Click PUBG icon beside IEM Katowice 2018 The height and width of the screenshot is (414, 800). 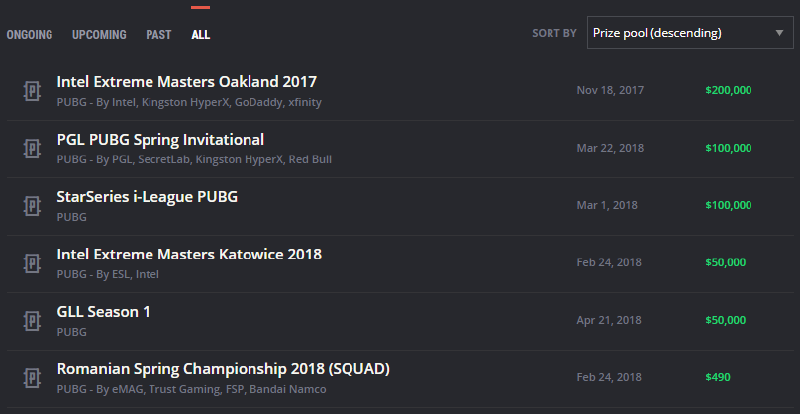coord(31,264)
